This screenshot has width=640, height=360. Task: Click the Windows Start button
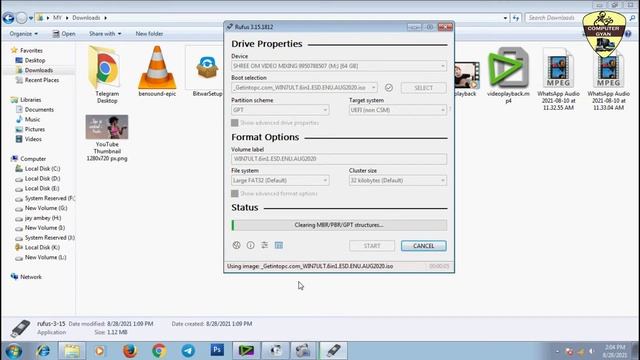tap(13, 351)
